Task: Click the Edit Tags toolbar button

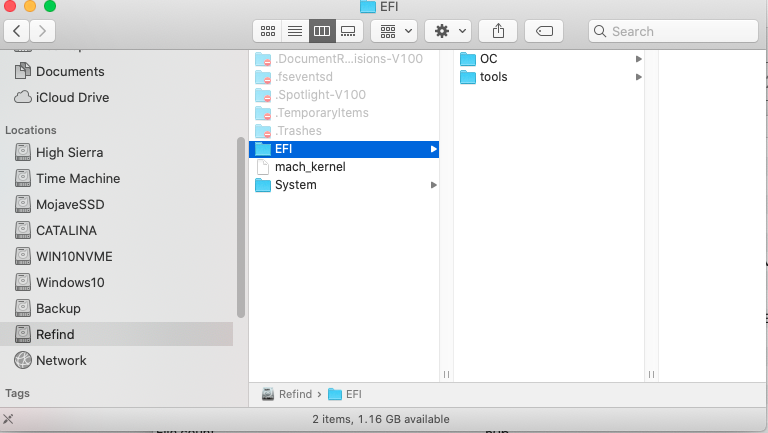Action: click(x=544, y=31)
